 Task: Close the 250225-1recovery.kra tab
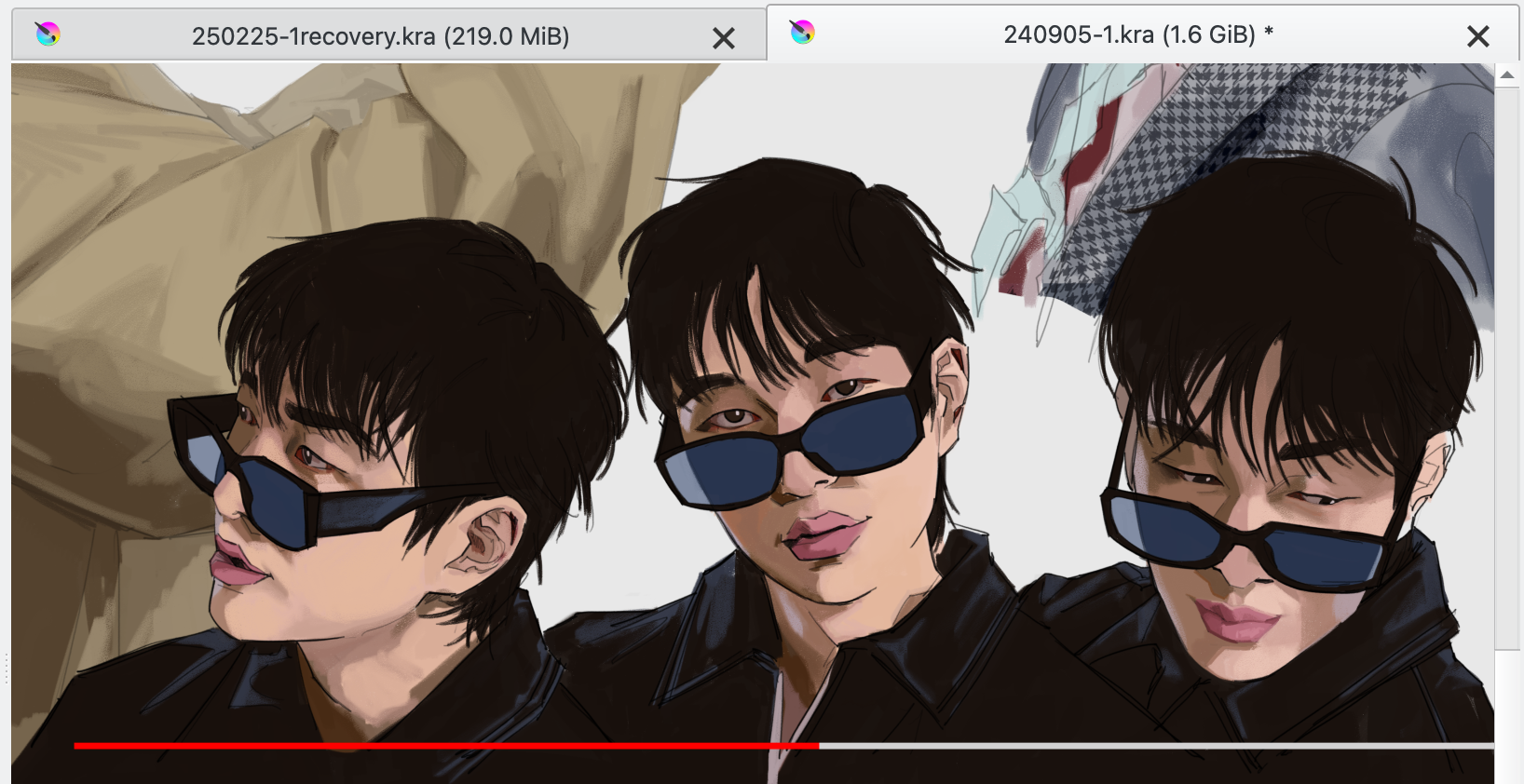pos(724,38)
